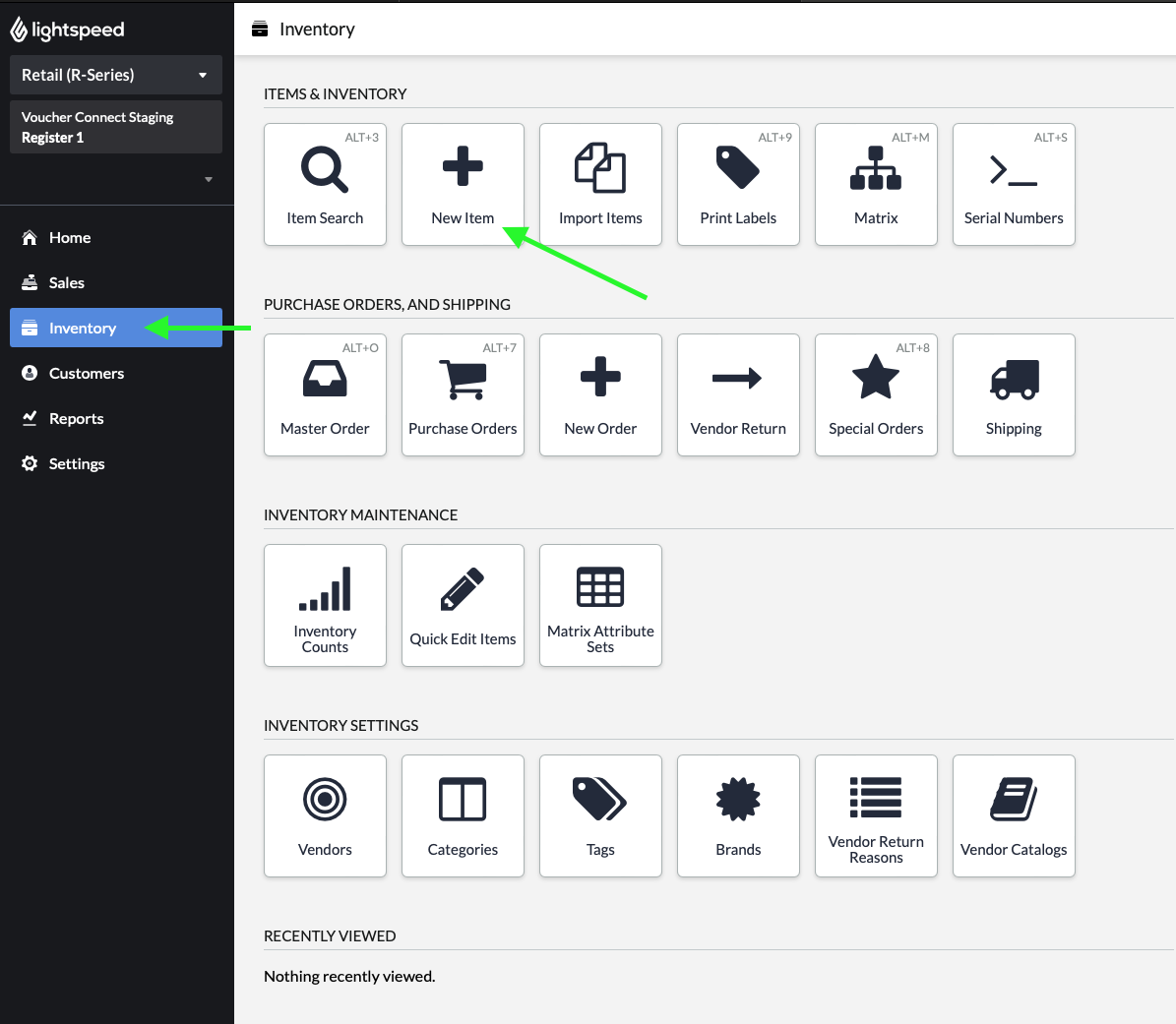The width and height of the screenshot is (1176, 1024).
Task: Select Inventory in the sidebar
Action: point(115,328)
